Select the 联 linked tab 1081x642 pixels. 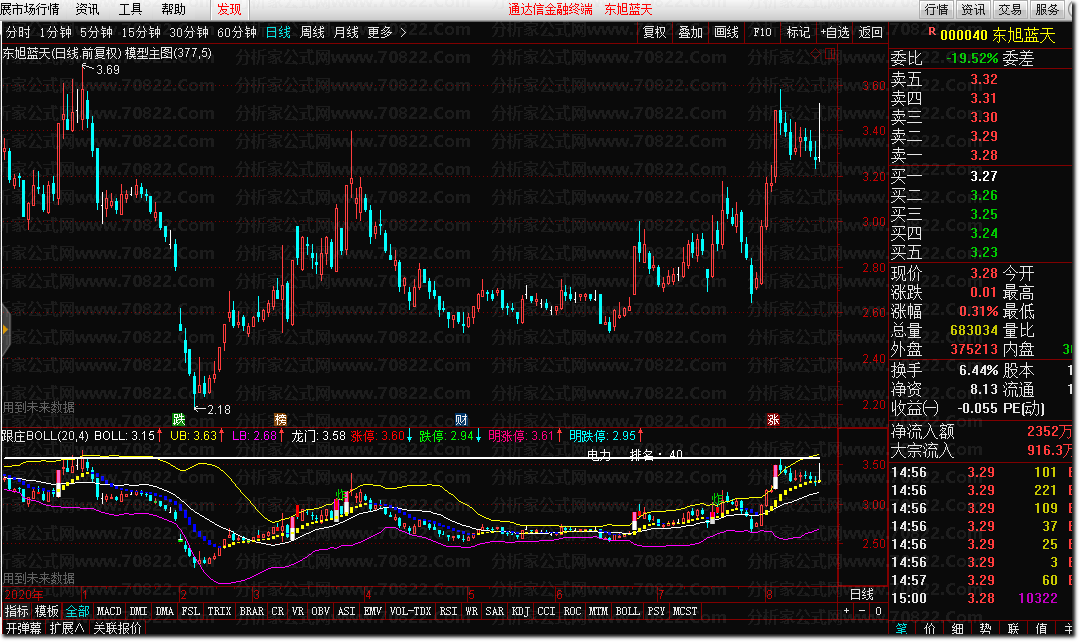pos(1013,628)
